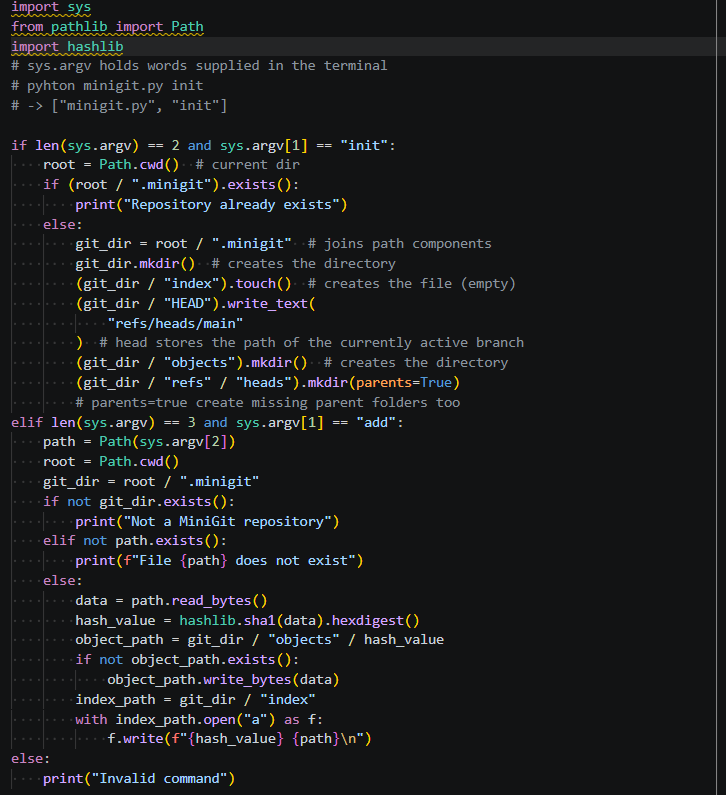This screenshot has width=726, height=795.
Task: Click the 'head stores the path' comment
Action: pyautogui.click(x=312, y=343)
